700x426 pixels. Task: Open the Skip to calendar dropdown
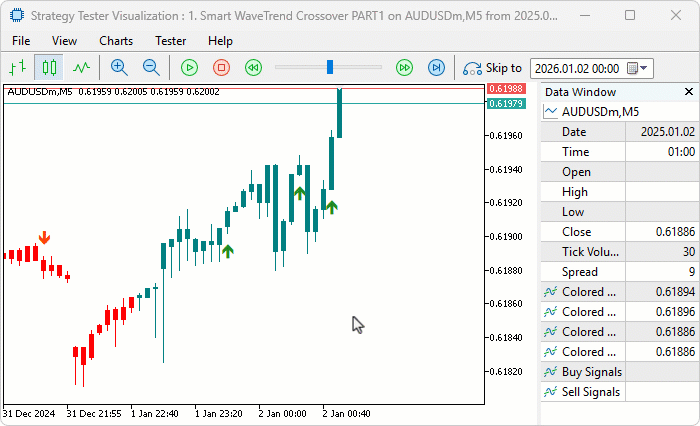pyautogui.click(x=638, y=68)
